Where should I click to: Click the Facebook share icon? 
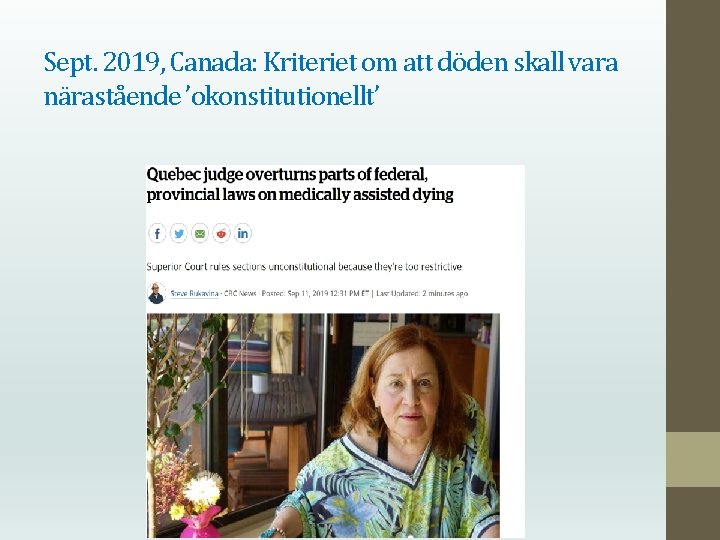[157, 233]
